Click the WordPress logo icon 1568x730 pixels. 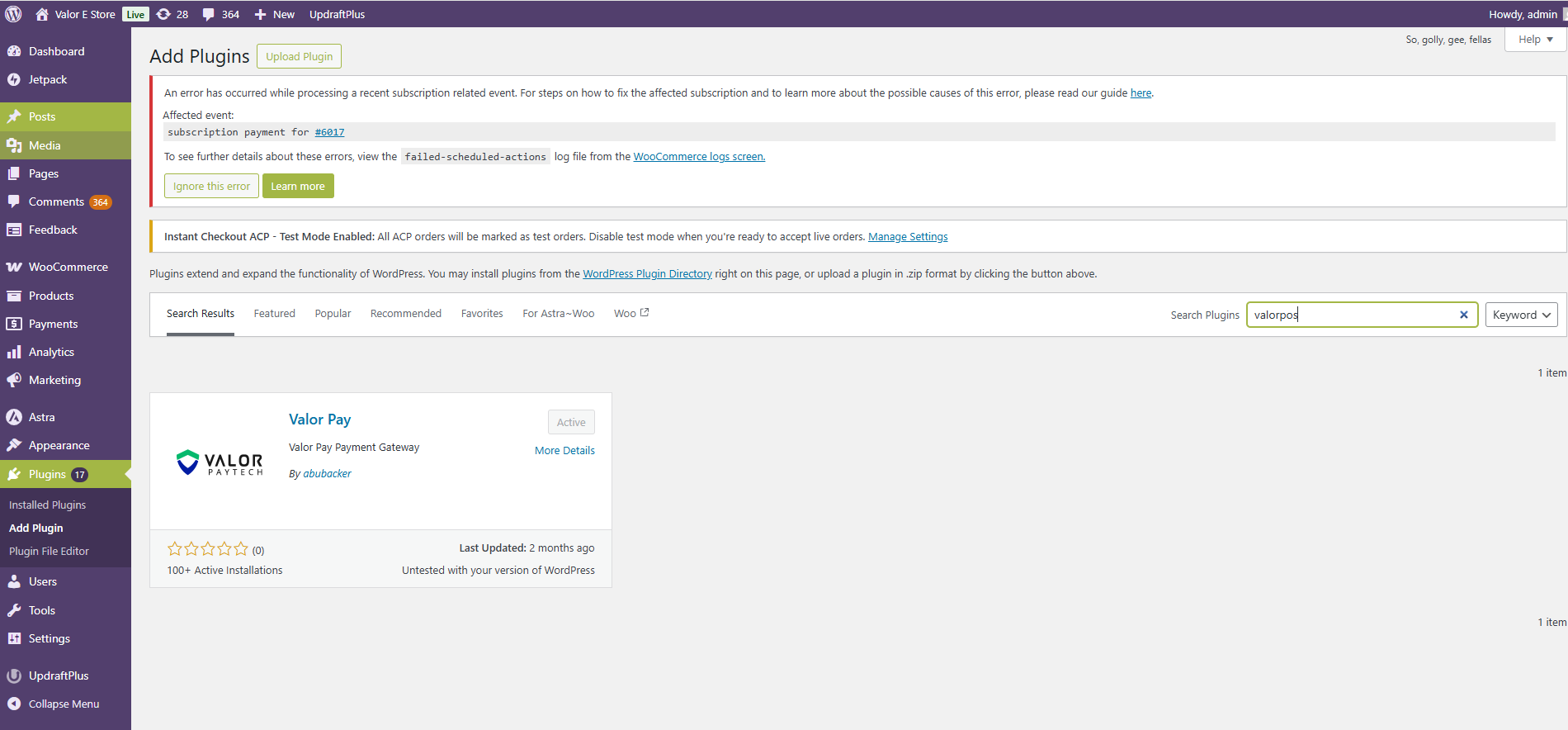click(x=13, y=14)
